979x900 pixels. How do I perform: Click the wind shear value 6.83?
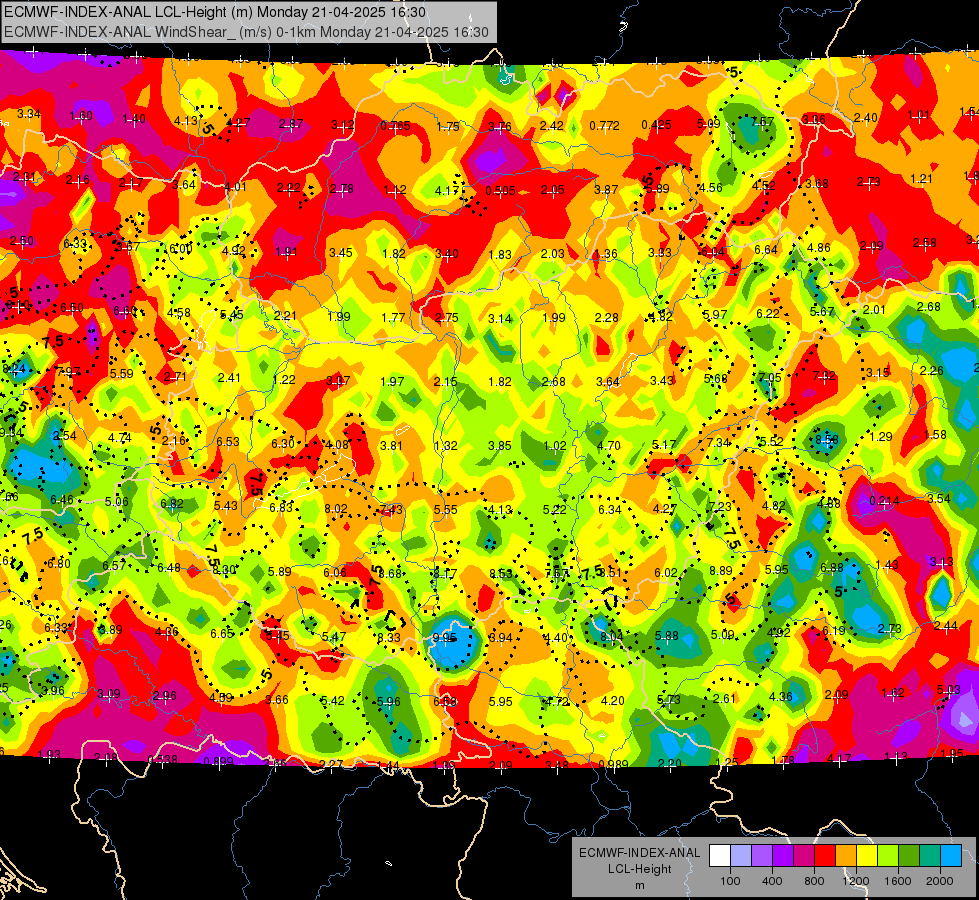pos(281,508)
